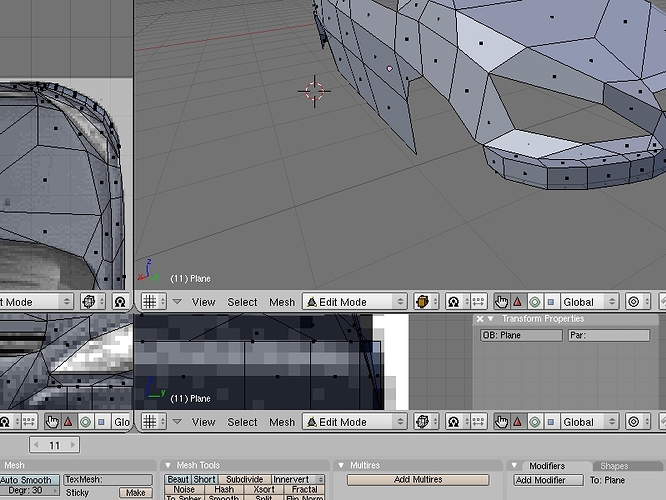The image size is (666, 500).
Task: Open Edit Mode dropdown in perspective view header
Action: point(355,302)
